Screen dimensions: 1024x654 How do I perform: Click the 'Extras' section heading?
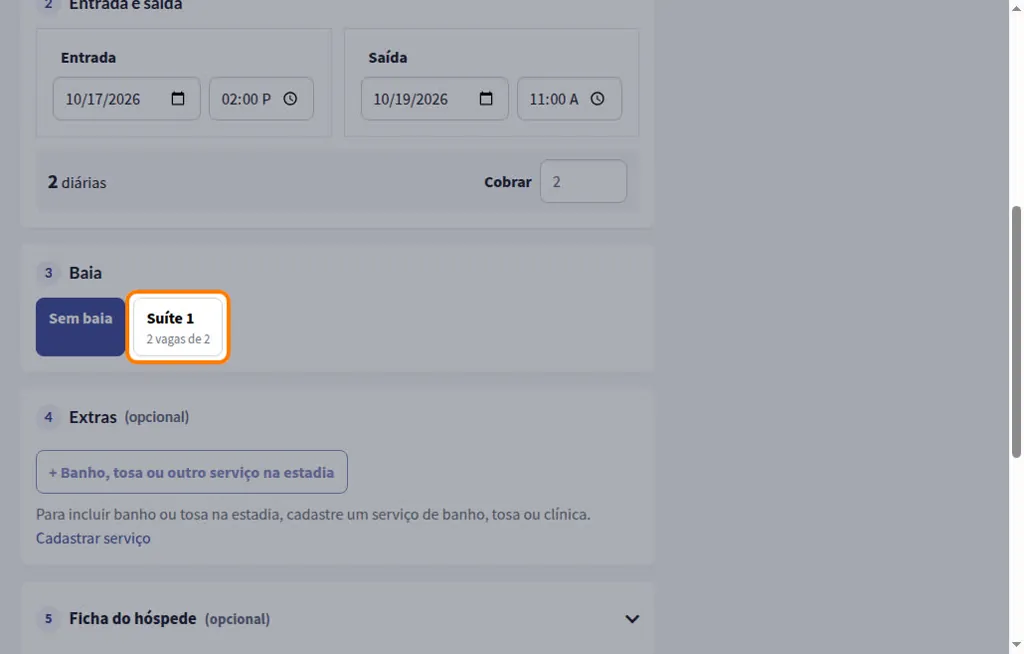93,417
